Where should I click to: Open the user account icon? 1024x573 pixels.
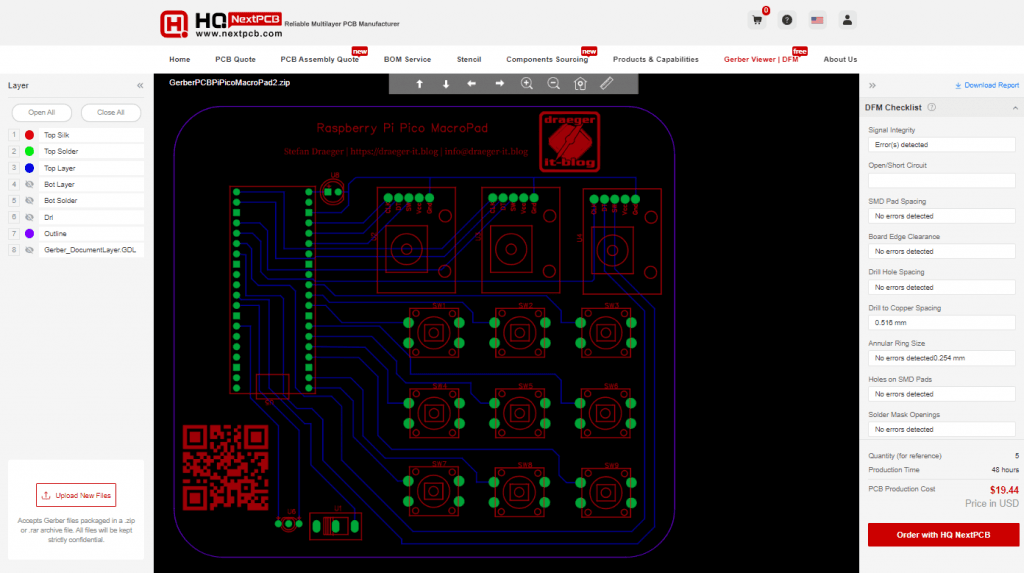tap(848, 20)
